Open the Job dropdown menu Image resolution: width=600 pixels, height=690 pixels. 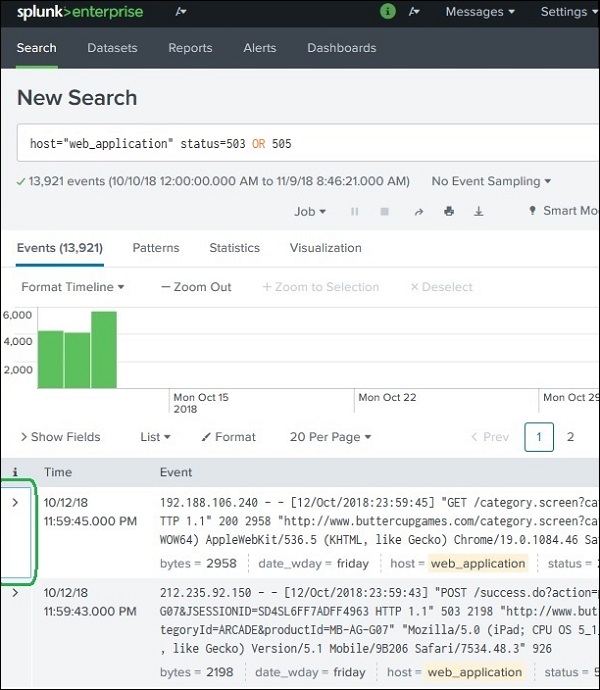click(309, 212)
